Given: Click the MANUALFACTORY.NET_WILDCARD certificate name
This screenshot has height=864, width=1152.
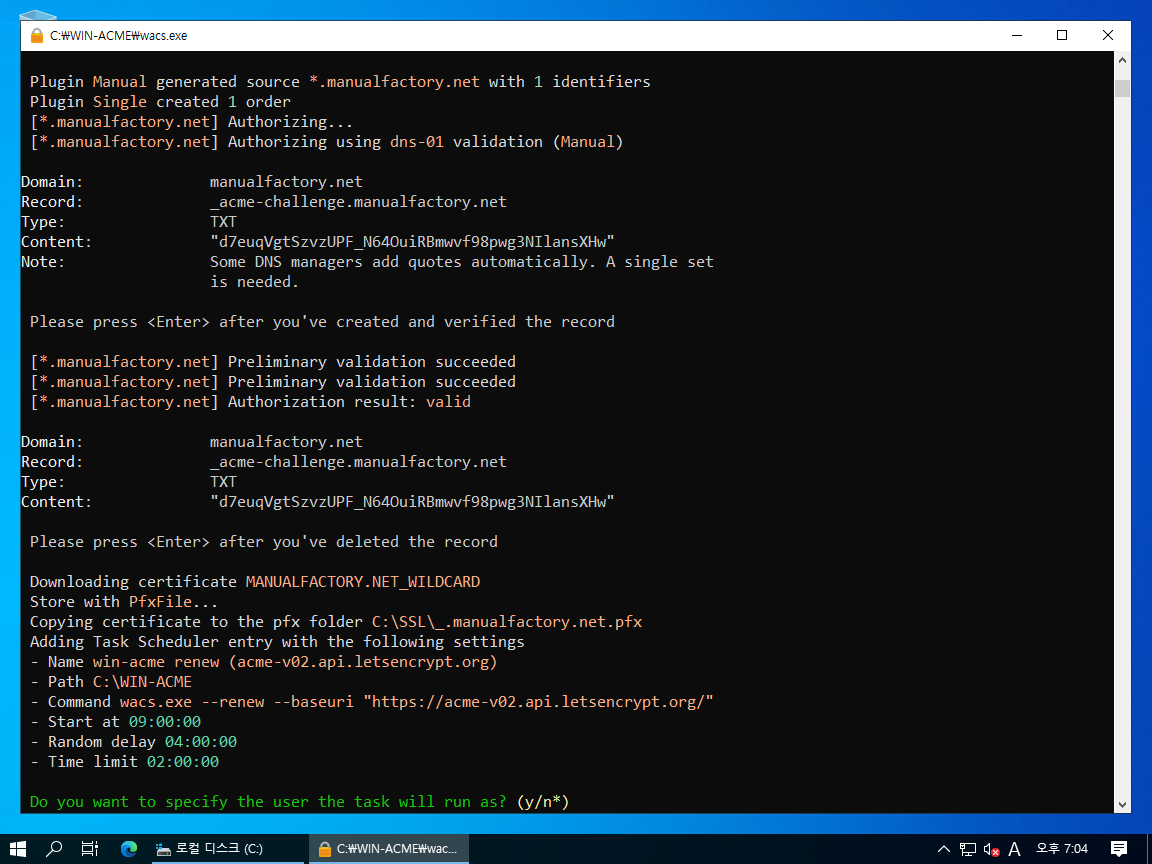Looking at the screenshot, I should (x=362, y=582).
